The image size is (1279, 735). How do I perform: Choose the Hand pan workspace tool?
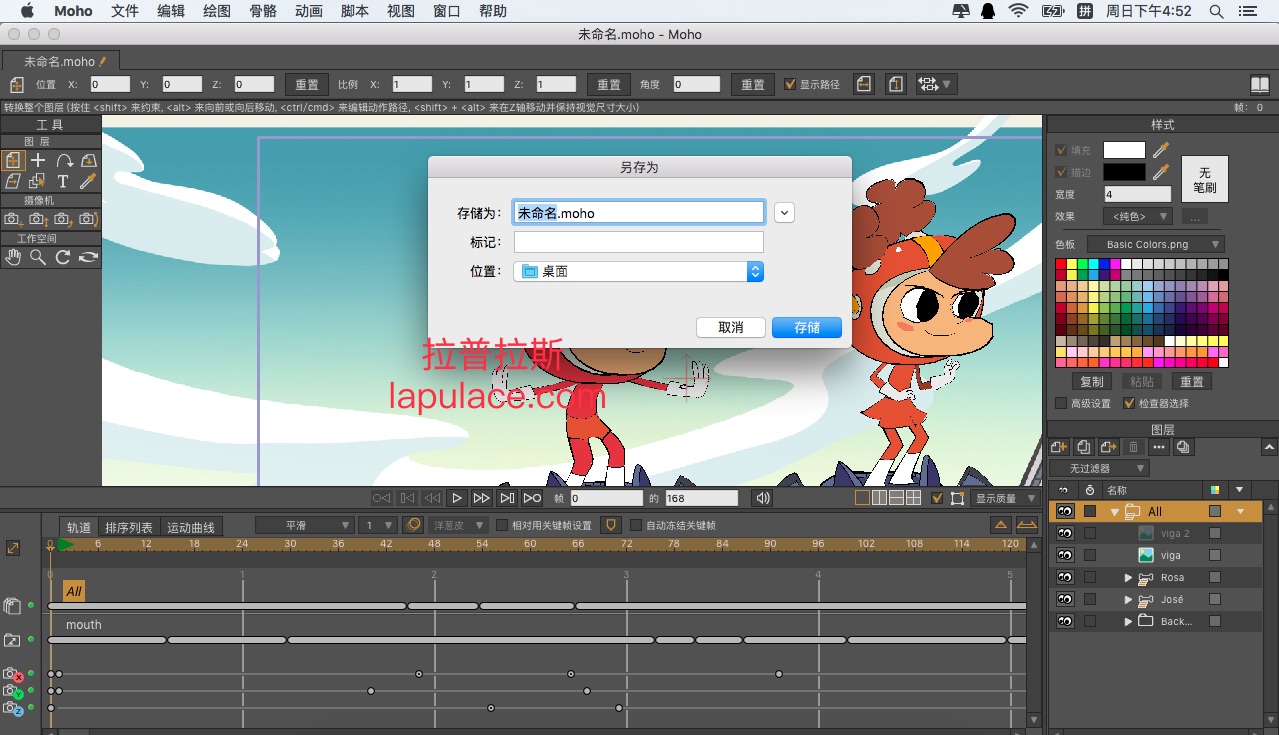click(13, 257)
